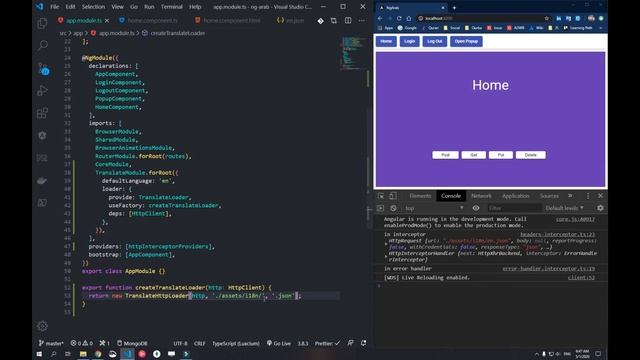Switch to home.component.html tab

[227, 20]
